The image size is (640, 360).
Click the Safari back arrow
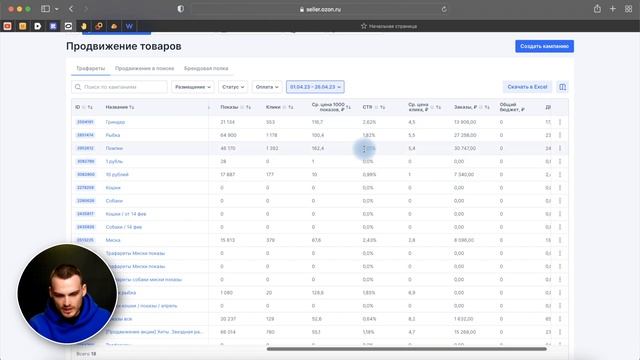(71, 9)
